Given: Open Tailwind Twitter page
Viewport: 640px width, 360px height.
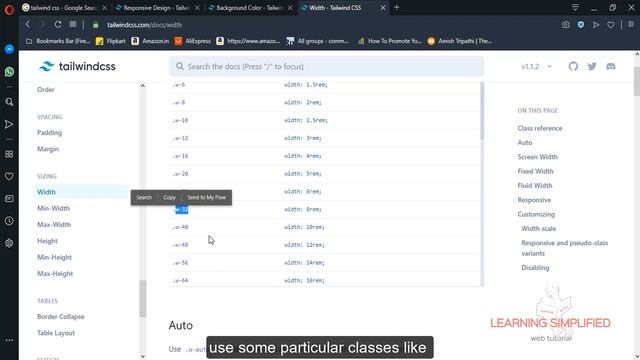Looking at the screenshot, I should pyautogui.click(x=592, y=67).
